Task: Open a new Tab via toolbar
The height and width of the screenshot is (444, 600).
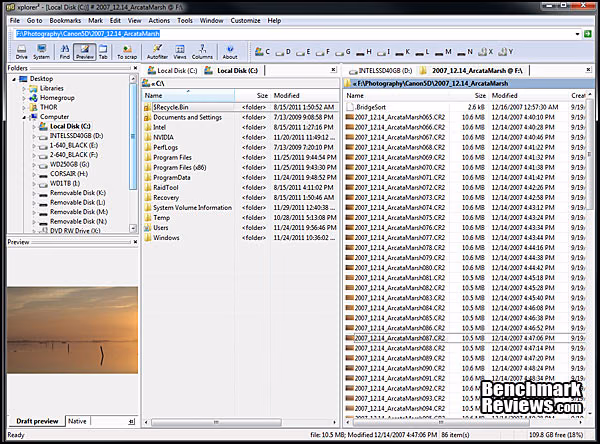Action: [x=103, y=52]
